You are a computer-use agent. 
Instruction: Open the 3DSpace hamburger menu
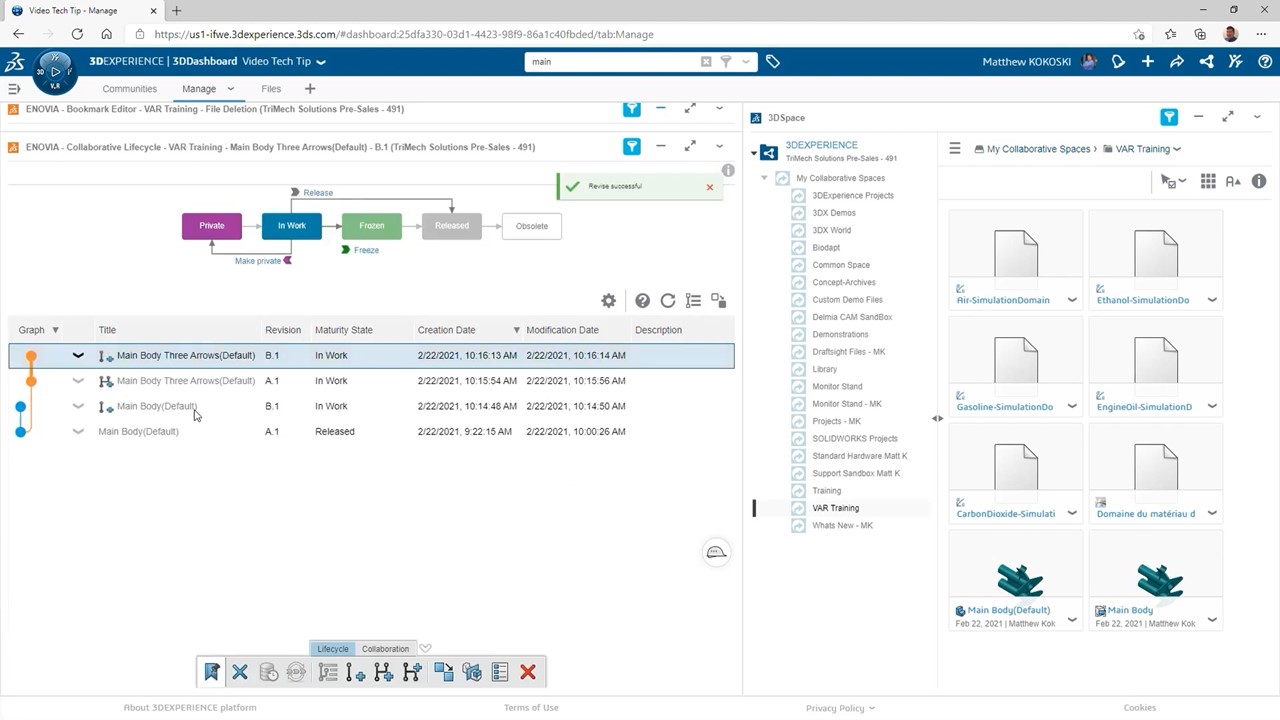point(955,149)
